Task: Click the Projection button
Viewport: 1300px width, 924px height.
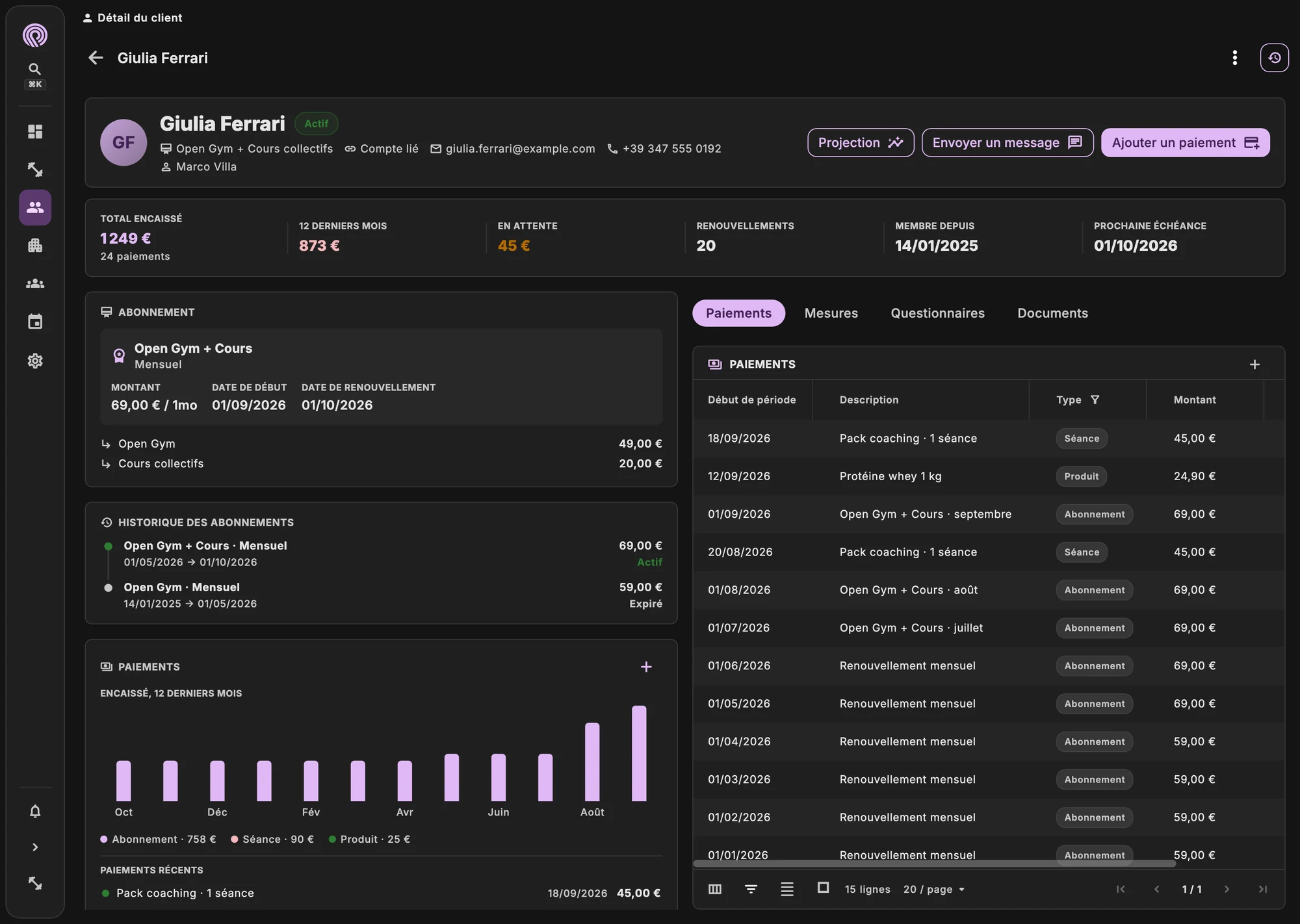Action: coord(861,142)
